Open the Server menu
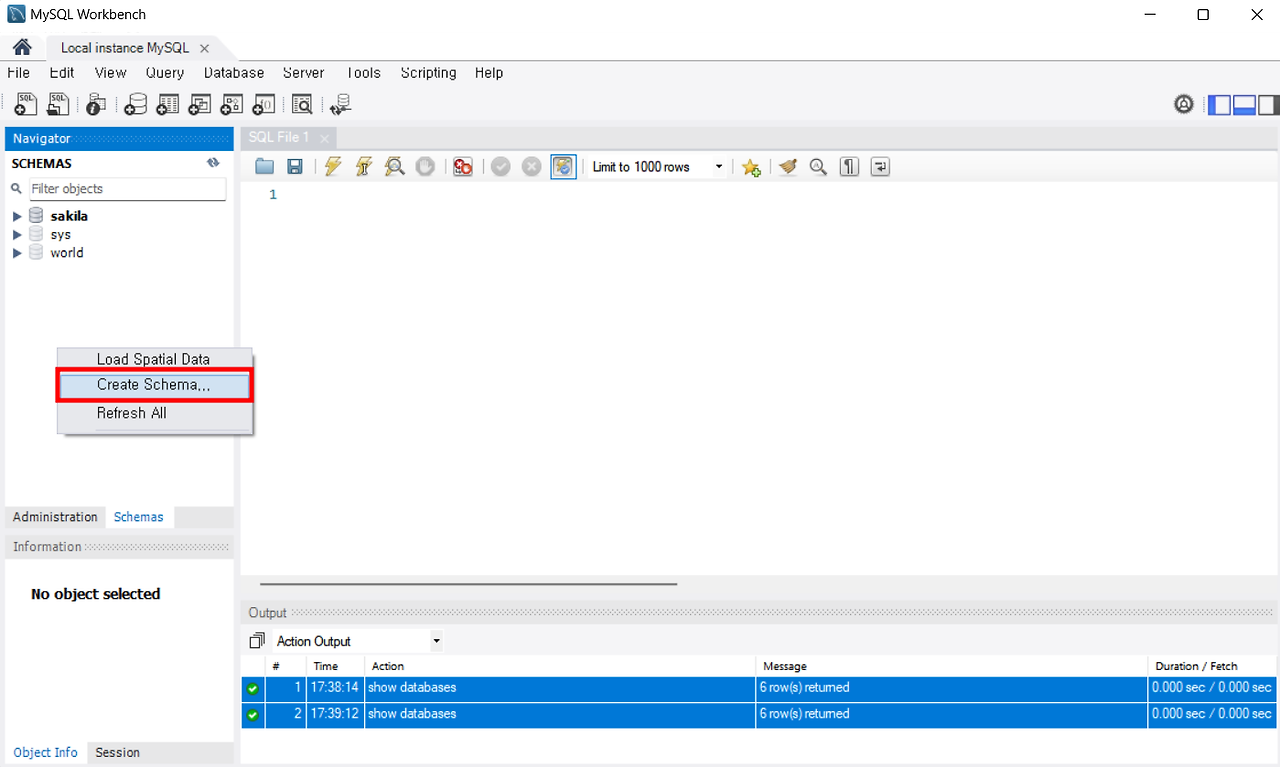This screenshot has width=1280, height=767. (x=304, y=73)
